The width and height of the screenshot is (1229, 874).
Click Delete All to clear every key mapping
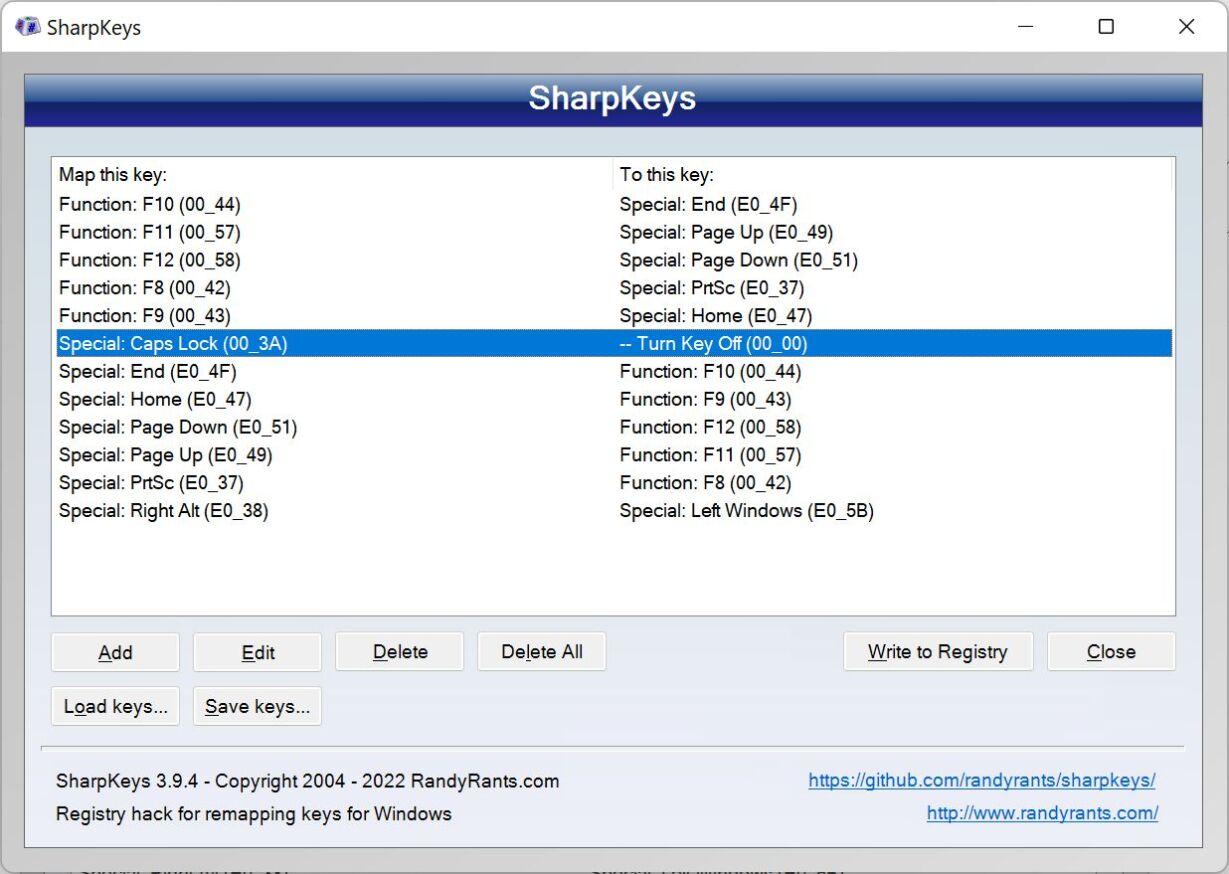(541, 651)
